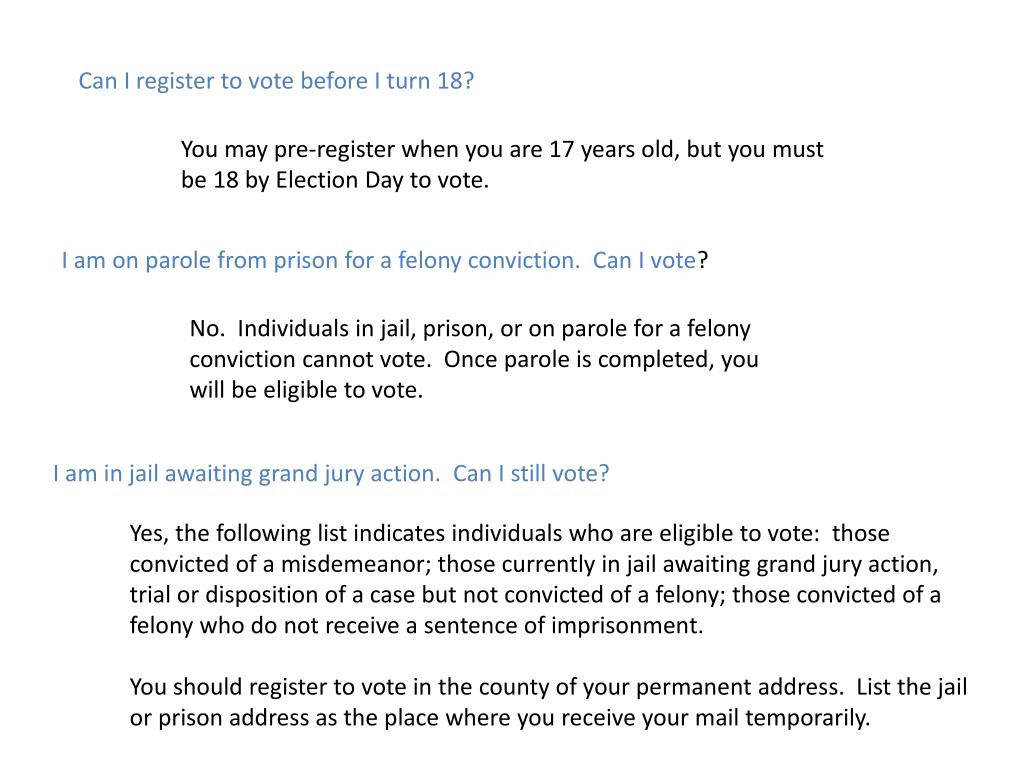This screenshot has width=1024, height=768.
Task: Click the black question mark after "Can I vote"
Action: [703, 261]
